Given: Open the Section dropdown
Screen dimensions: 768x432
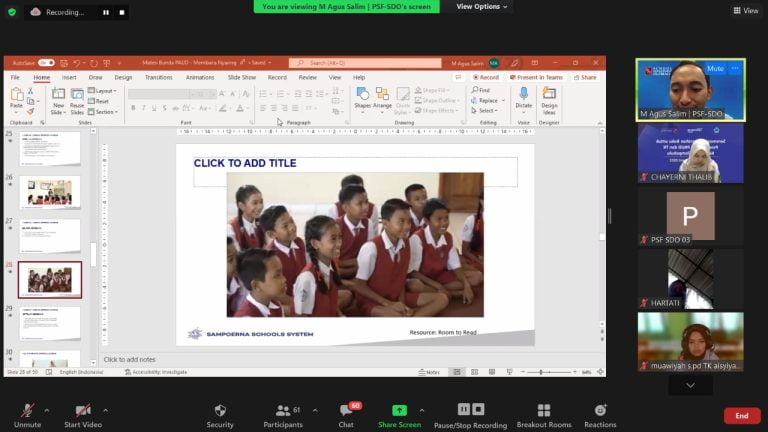Looking at the screenshot, I should (103, 112).
